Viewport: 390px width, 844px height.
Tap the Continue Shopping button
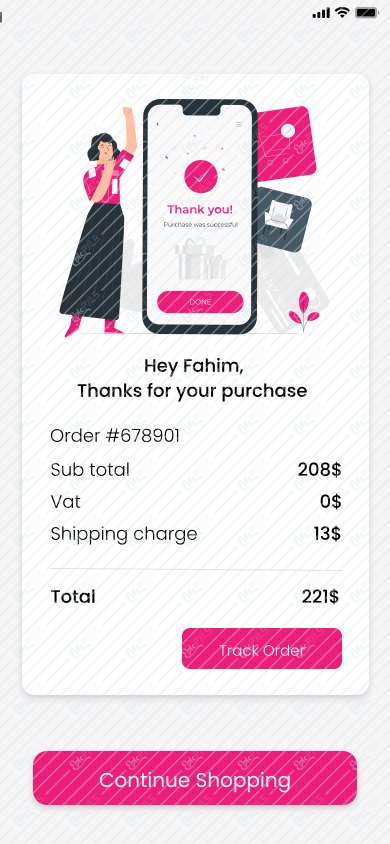195,778
